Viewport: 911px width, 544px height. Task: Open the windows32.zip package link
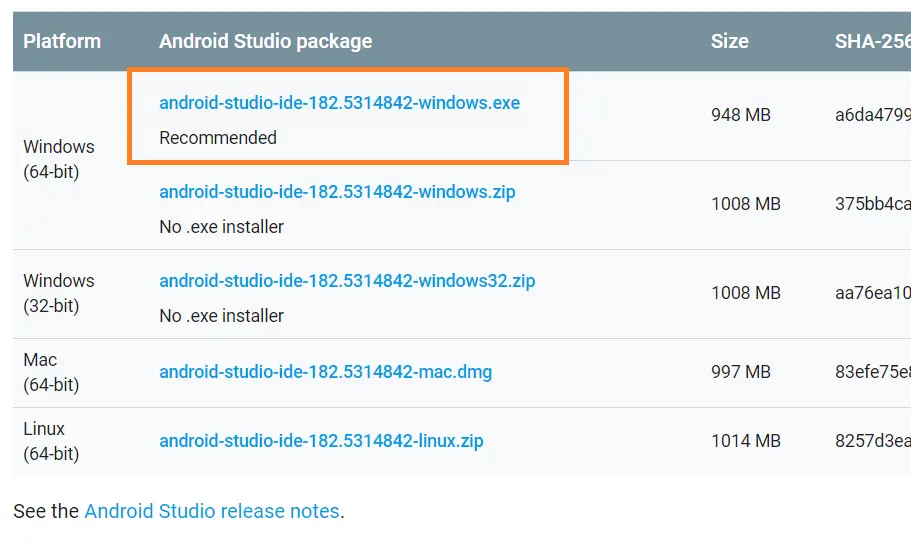(347, 281)
